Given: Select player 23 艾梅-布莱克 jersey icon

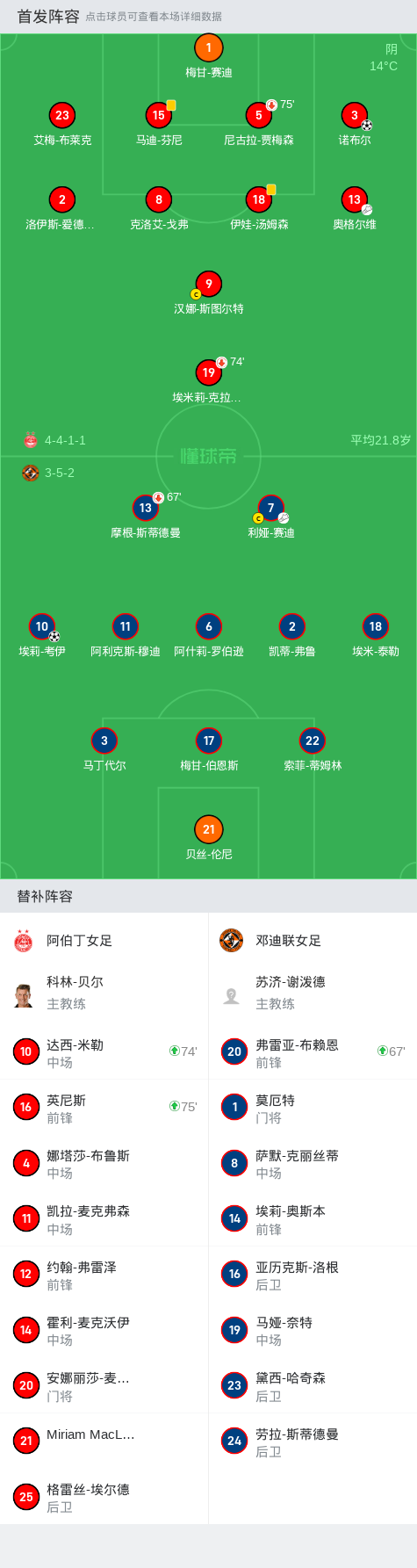Looking at the screenshot, I should 62,115.
